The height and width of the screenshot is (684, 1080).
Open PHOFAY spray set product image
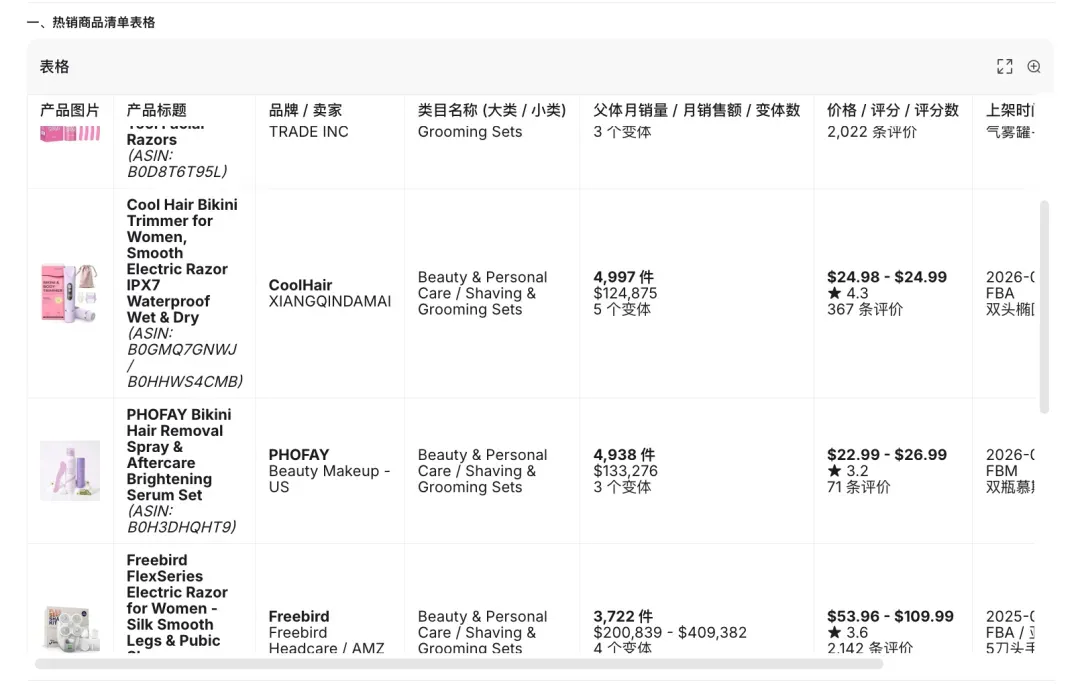(x=70, y=470)
